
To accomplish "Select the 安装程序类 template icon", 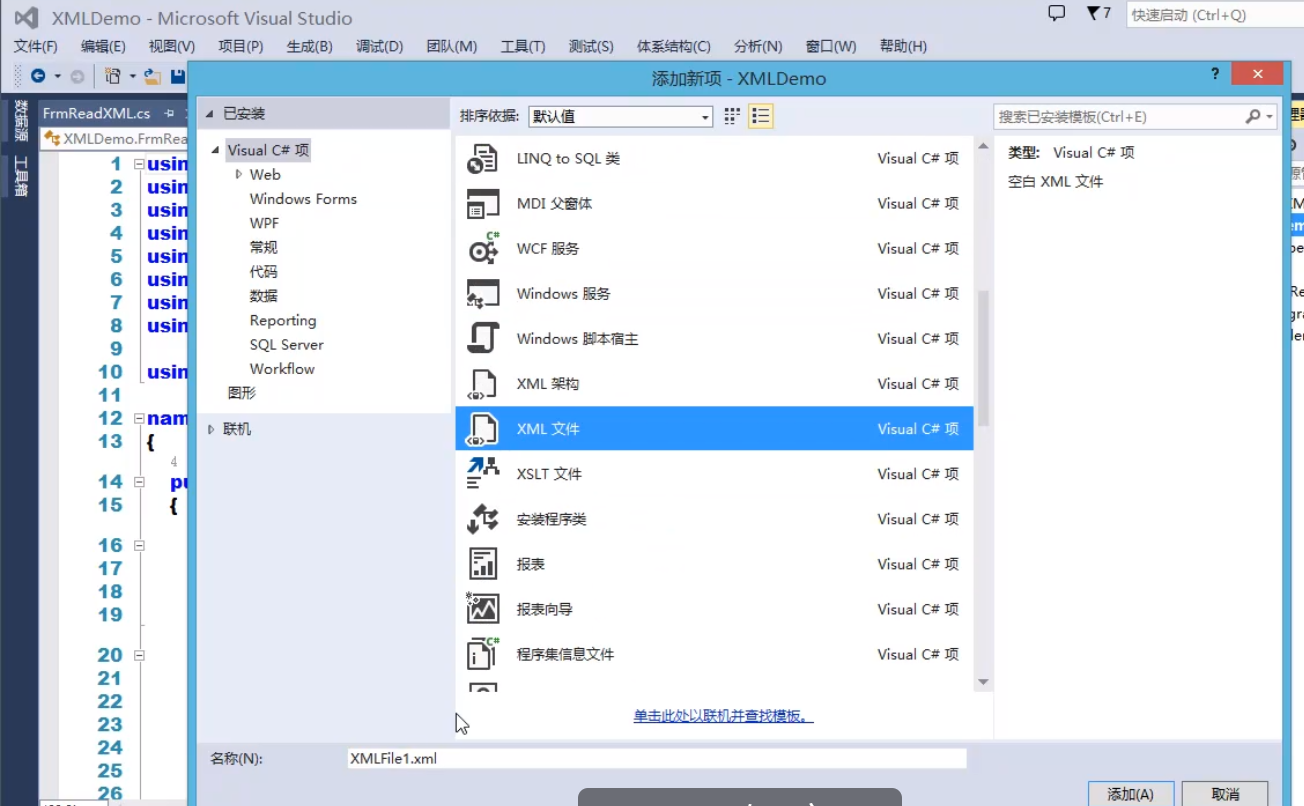I will 483,519.
